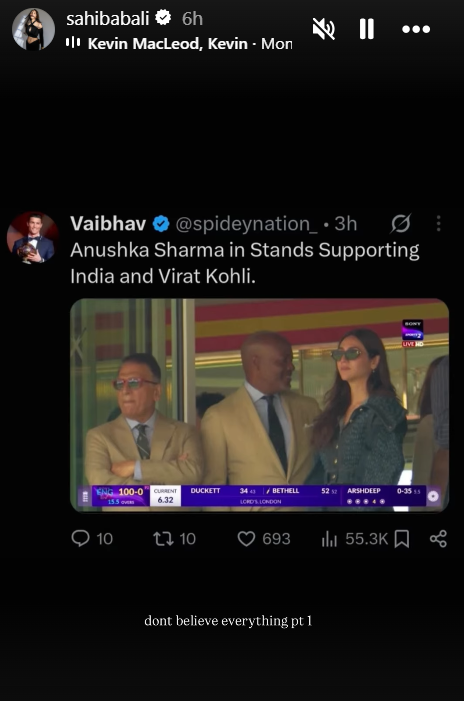
Task: Click the tweet share icon
Action: 438,539
